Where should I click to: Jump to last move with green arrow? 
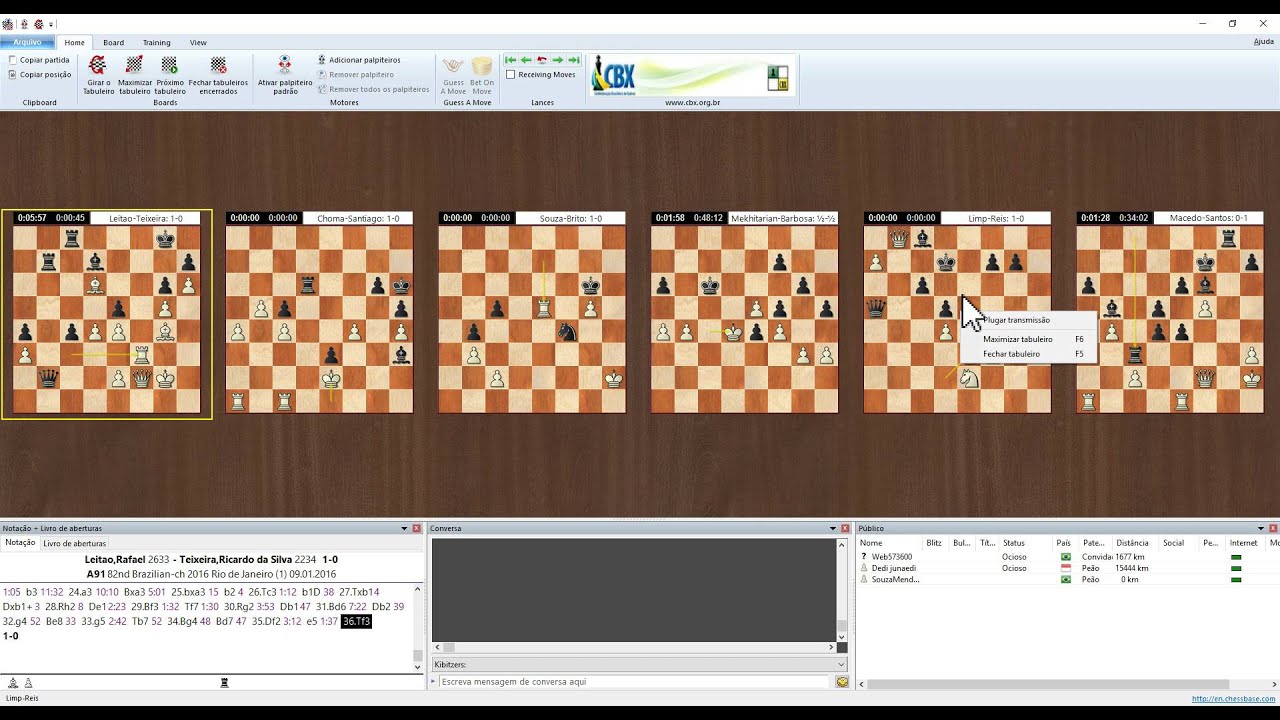[x=574, y=60]
